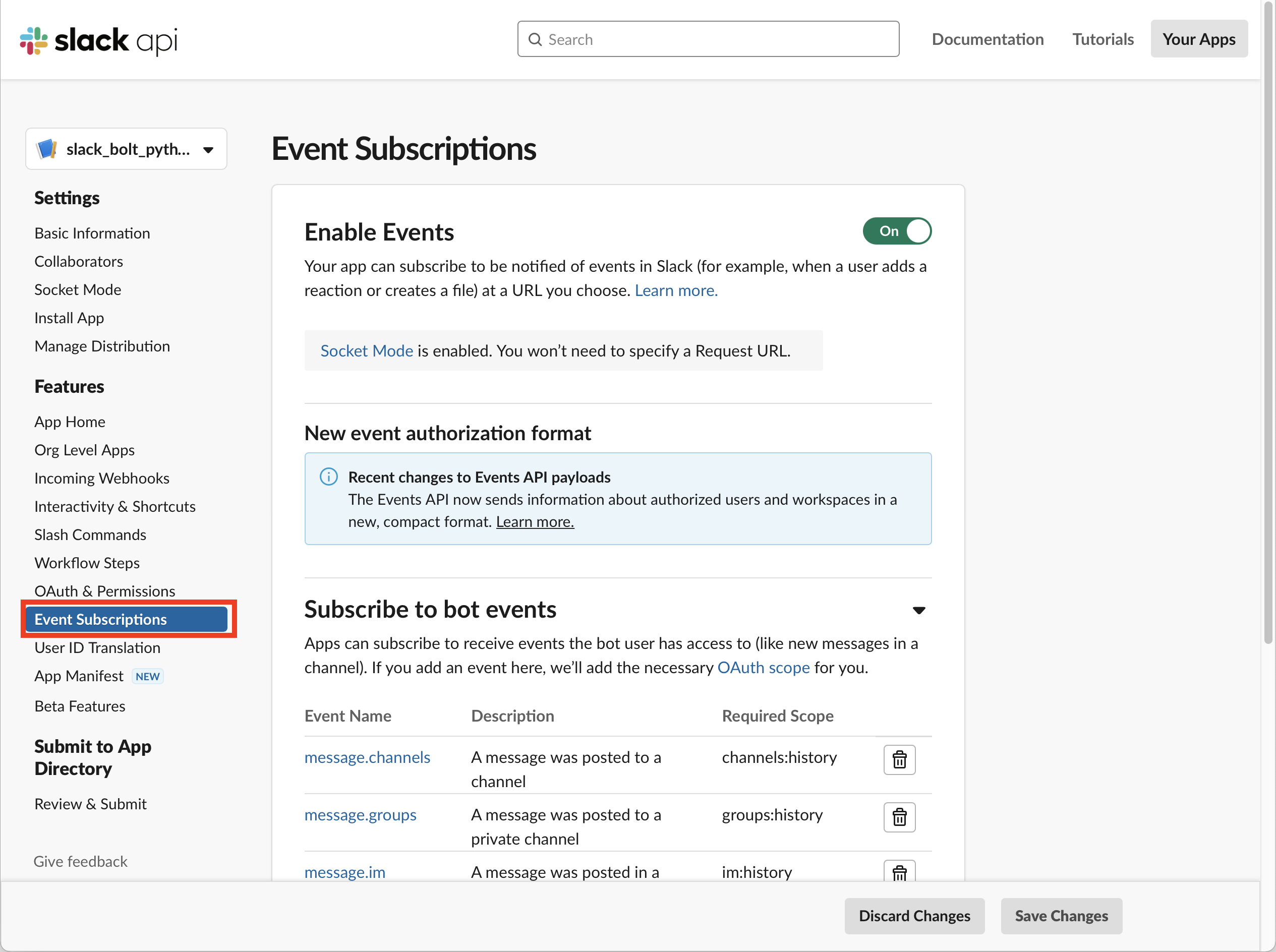1276x952 pixels.
Task: Click the Discard Changes button
Action: (x=914, y=916)
